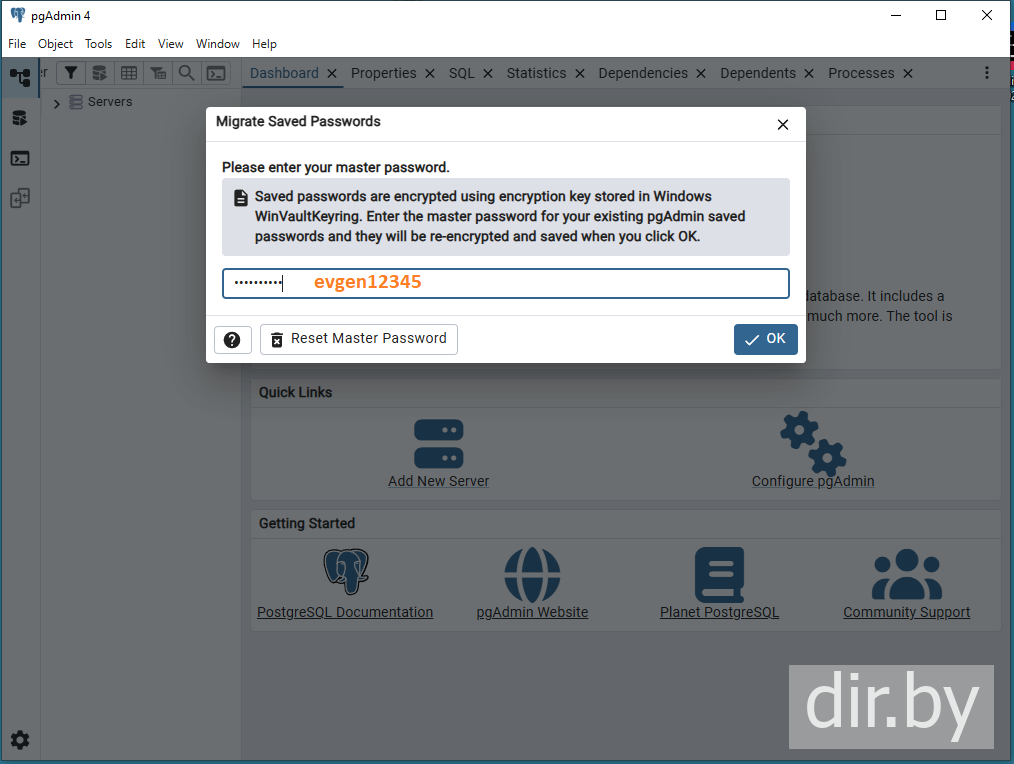Expand the Servers tree node
The height and width of the screenshot is (764, 1014).
[x=57, y=103]
